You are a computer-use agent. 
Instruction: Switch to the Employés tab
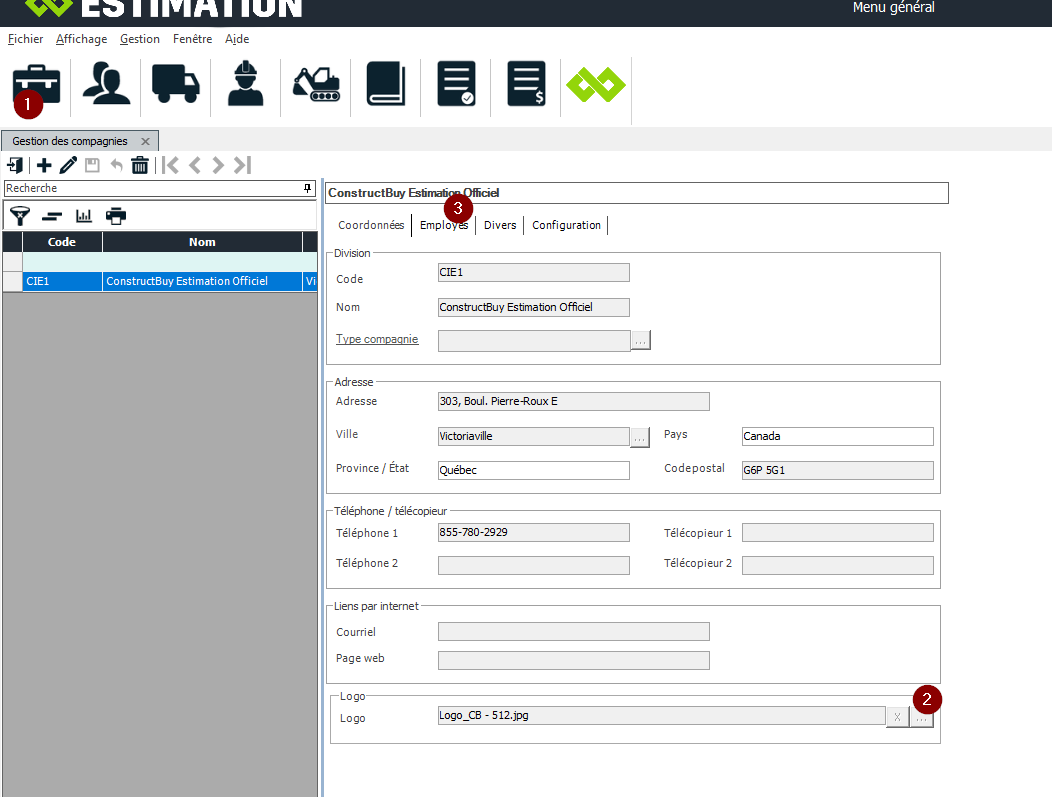(443, 225)
